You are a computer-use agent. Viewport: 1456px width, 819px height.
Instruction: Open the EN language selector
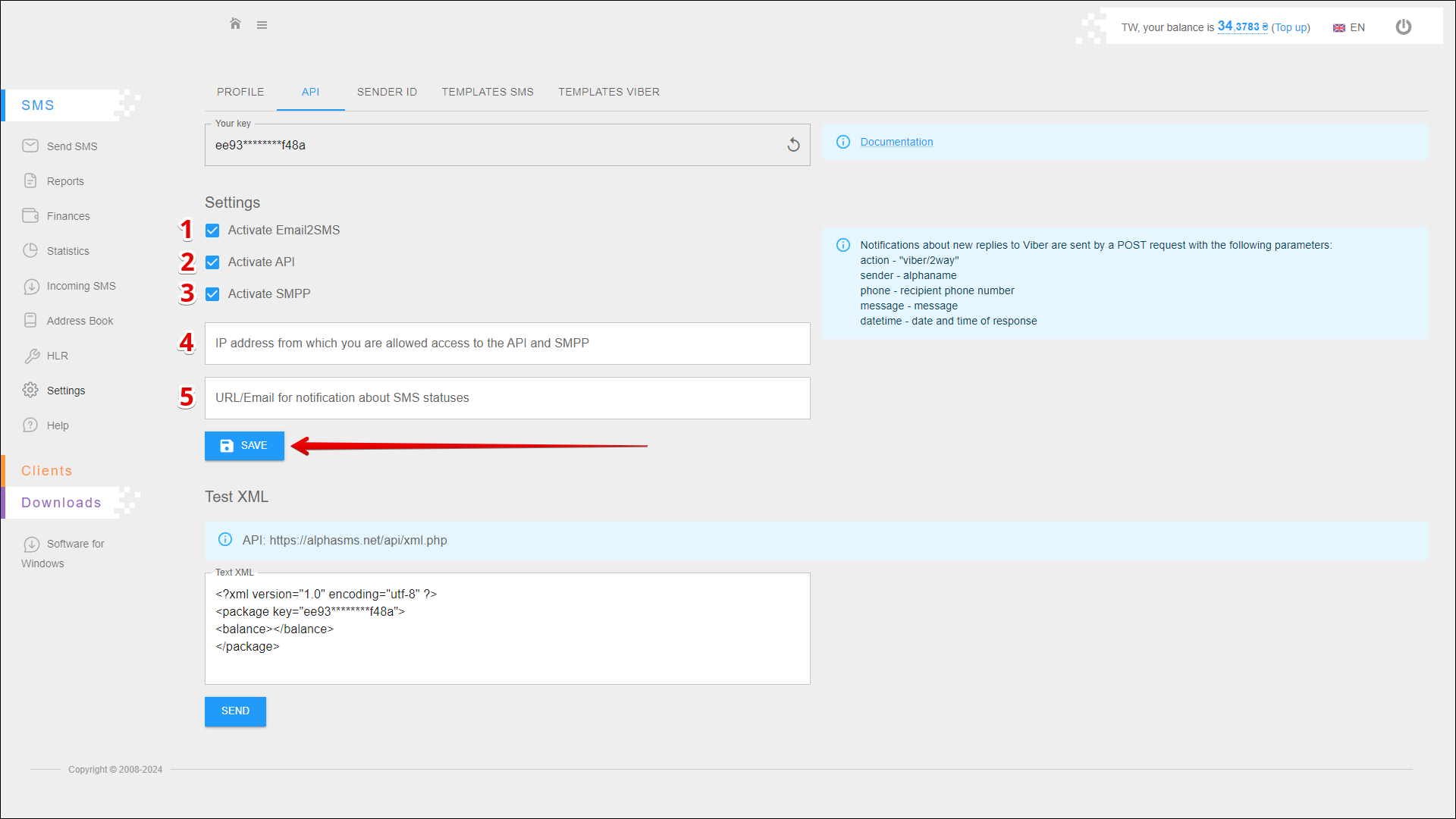tap(1349, 27)
